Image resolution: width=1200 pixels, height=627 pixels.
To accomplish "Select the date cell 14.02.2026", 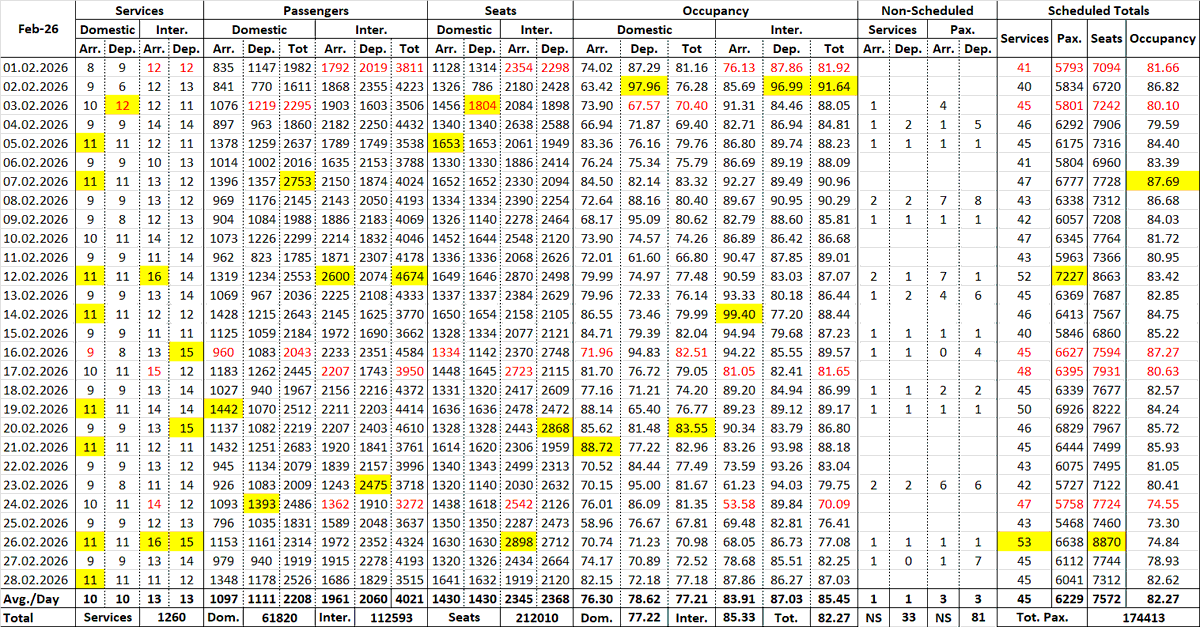I will coord(38,313).
